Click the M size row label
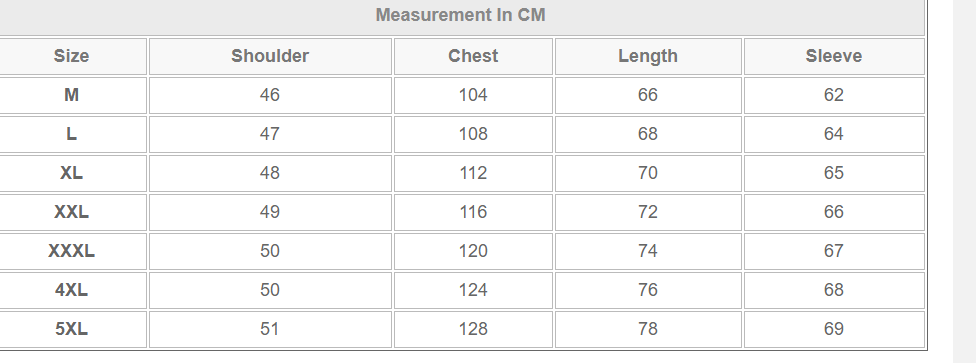976x363 pixels. coord(72,95)
